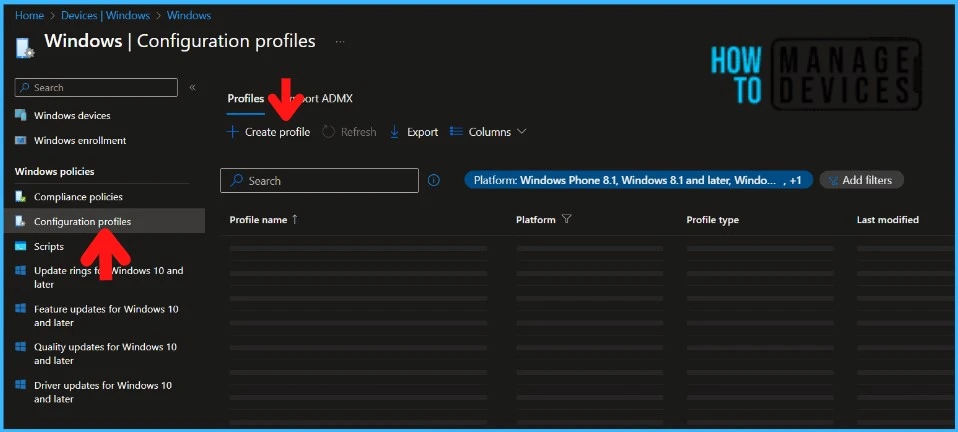This screenshot has height=432, width=958.
Task: Open Driver updates for Windows 10 and later
Action: pos(103,392)
